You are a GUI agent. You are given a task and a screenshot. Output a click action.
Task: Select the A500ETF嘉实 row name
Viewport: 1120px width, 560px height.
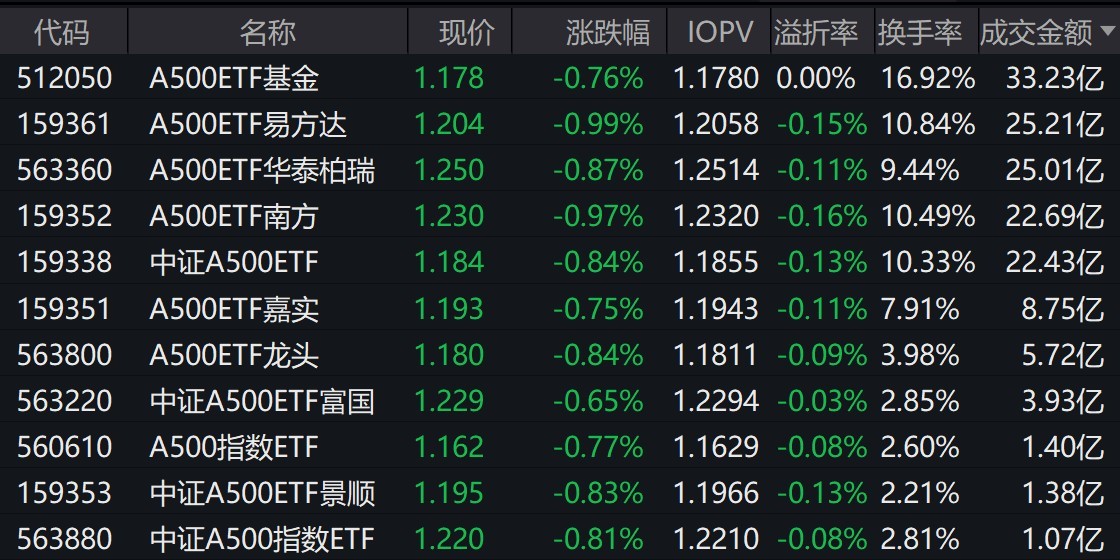(x=234, y=309)
